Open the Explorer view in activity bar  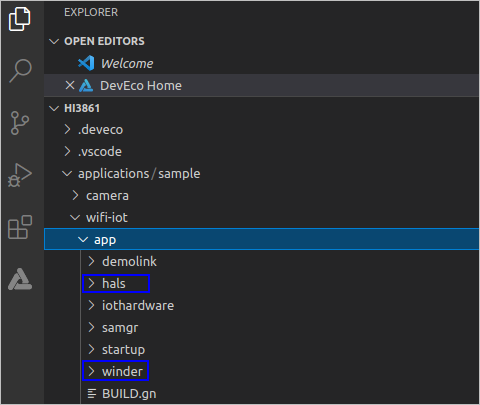(19, 19)
